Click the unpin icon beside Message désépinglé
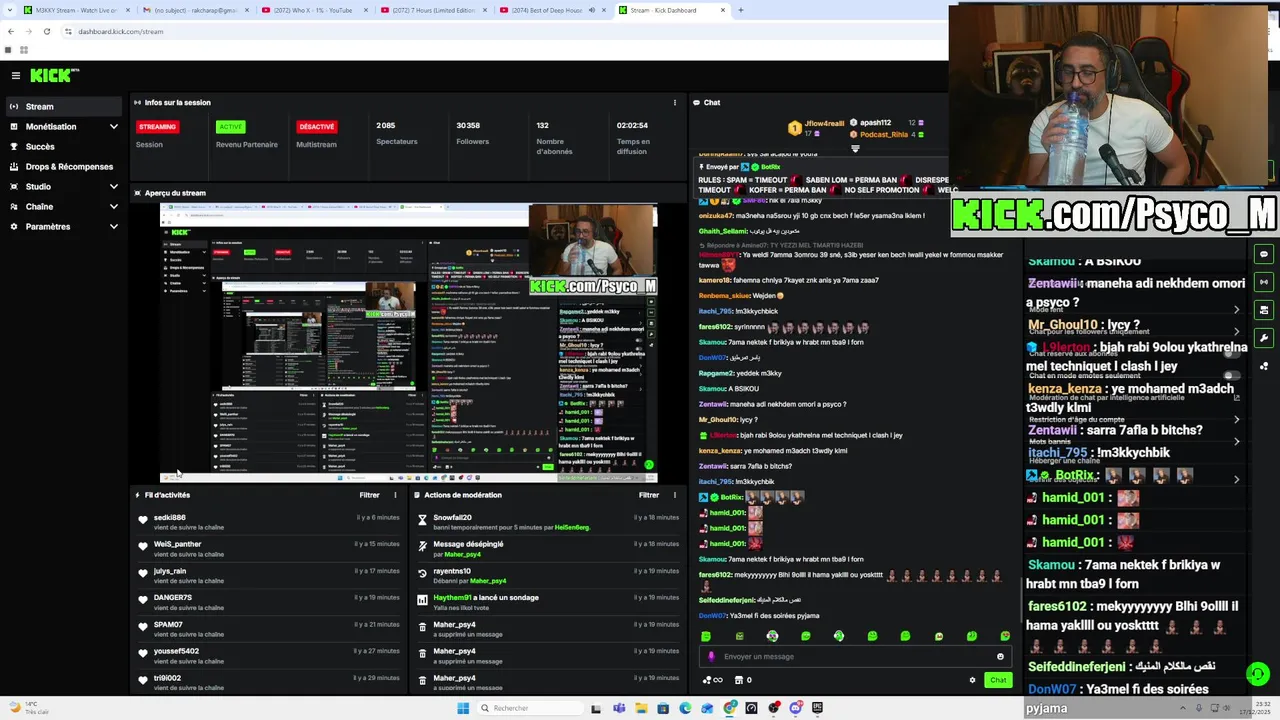This screenshot has height=720, width=1280. [x=422, y=545]
